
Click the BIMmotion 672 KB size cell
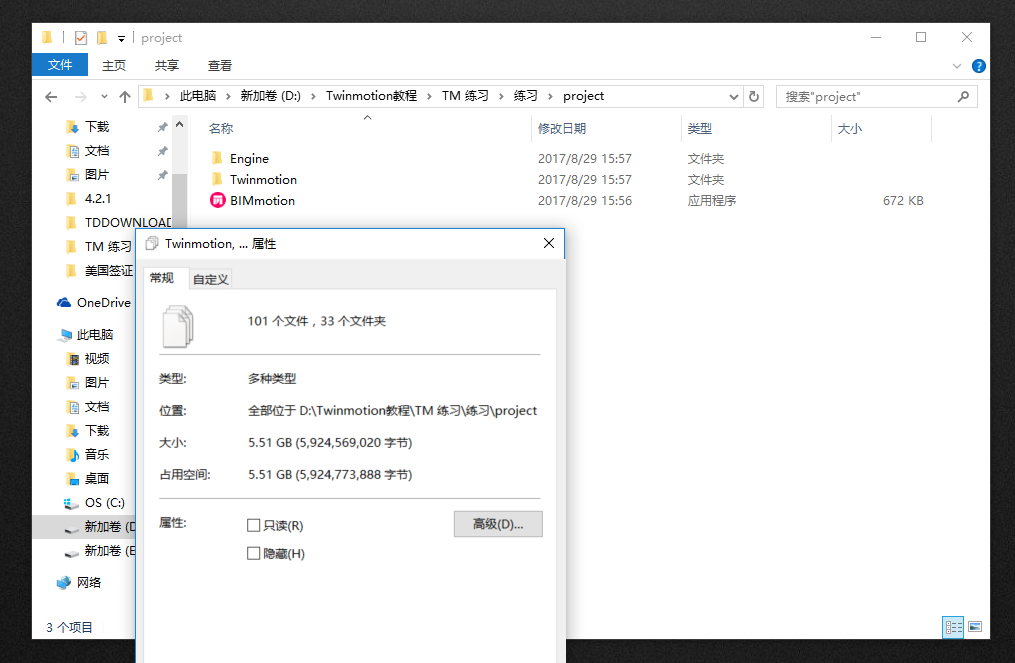pos(903,201)
